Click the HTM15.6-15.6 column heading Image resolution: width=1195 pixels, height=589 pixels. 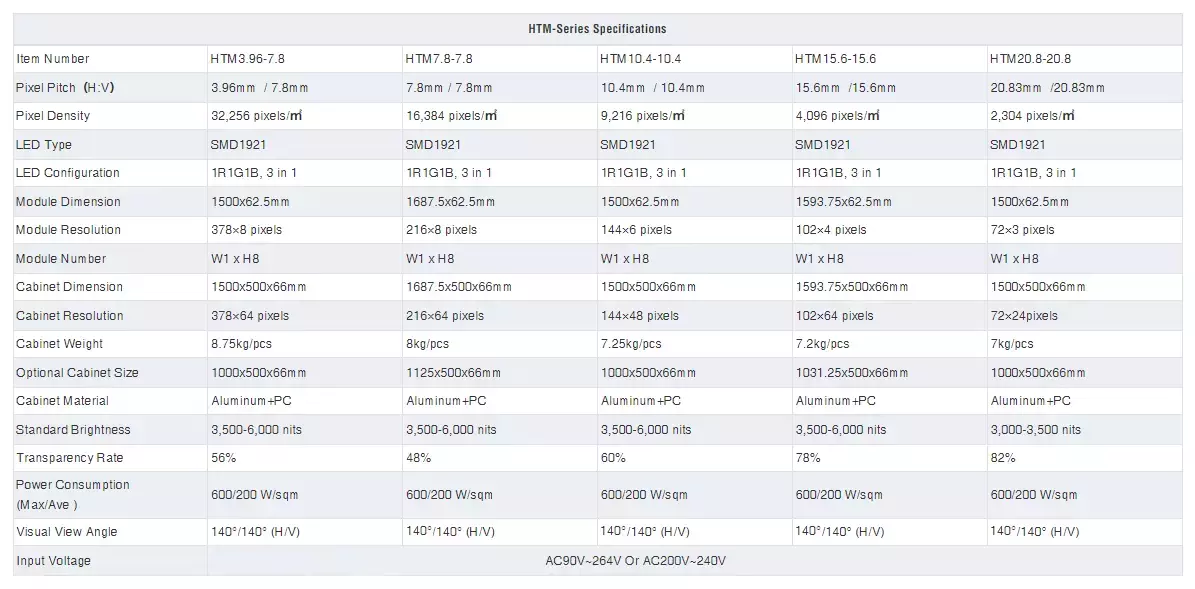(889, 59)
